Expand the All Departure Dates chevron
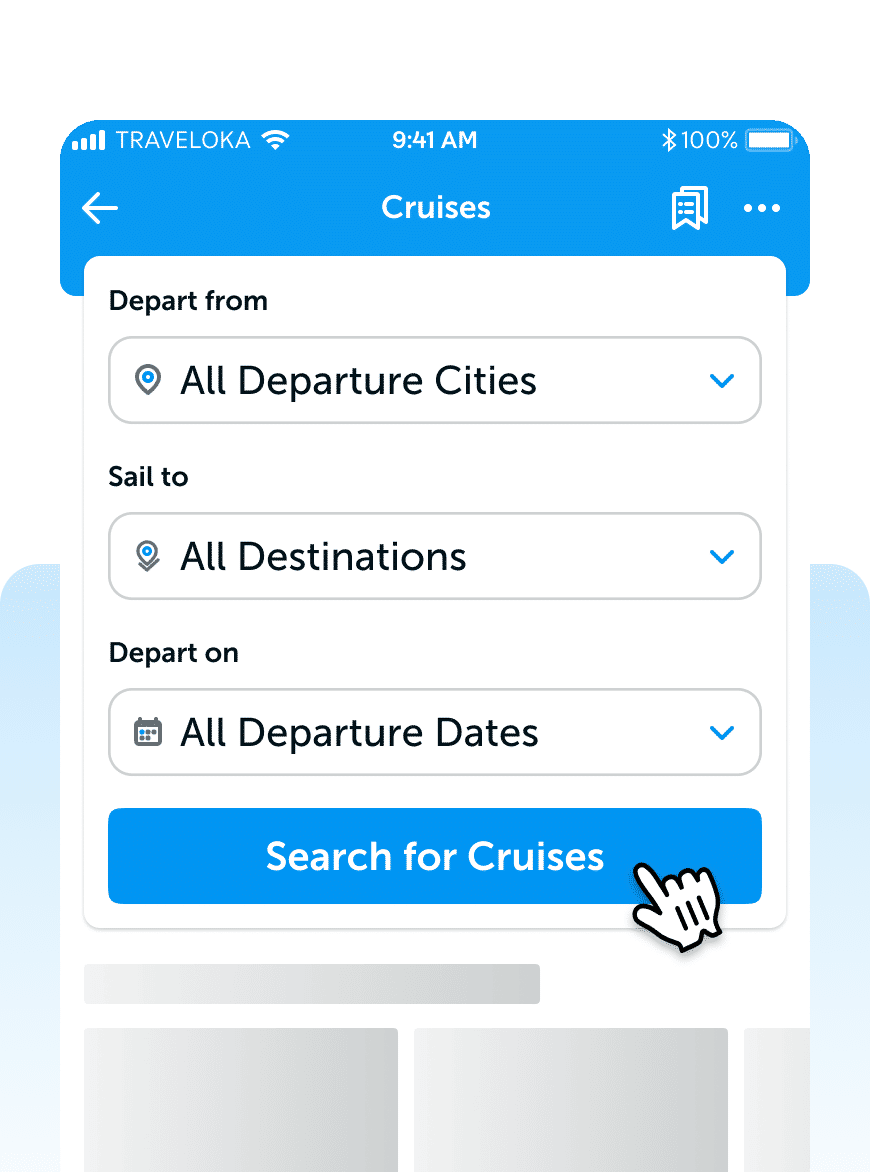 (721, 732)
